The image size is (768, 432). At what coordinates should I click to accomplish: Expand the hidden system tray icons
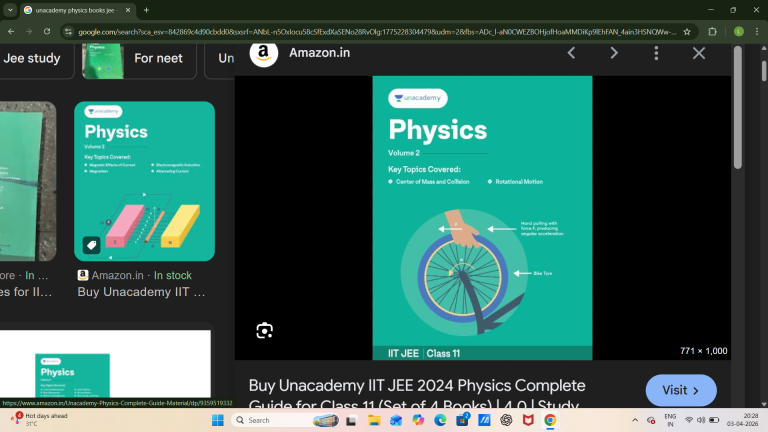(x=635, y=420)
